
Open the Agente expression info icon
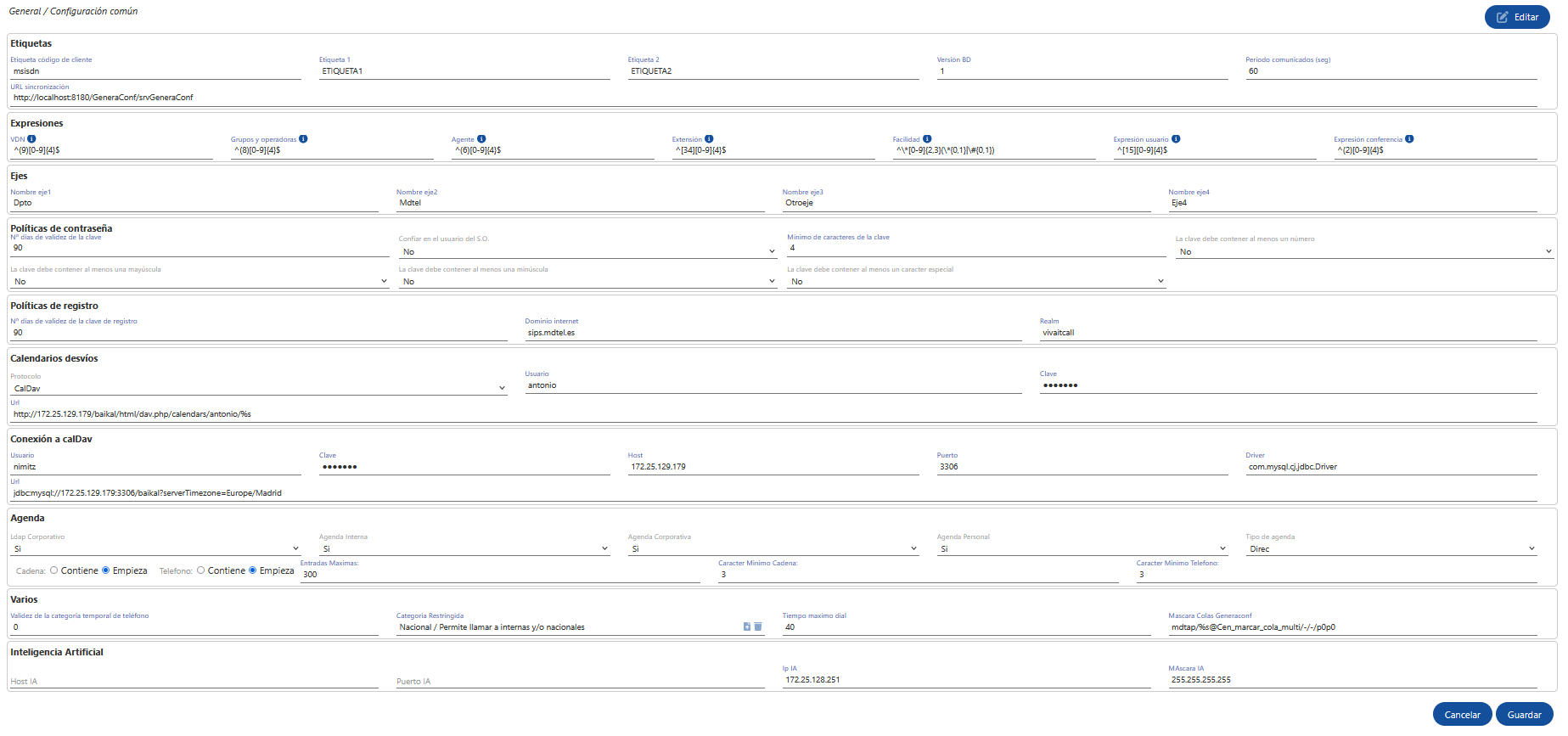[x=481, y=139]
